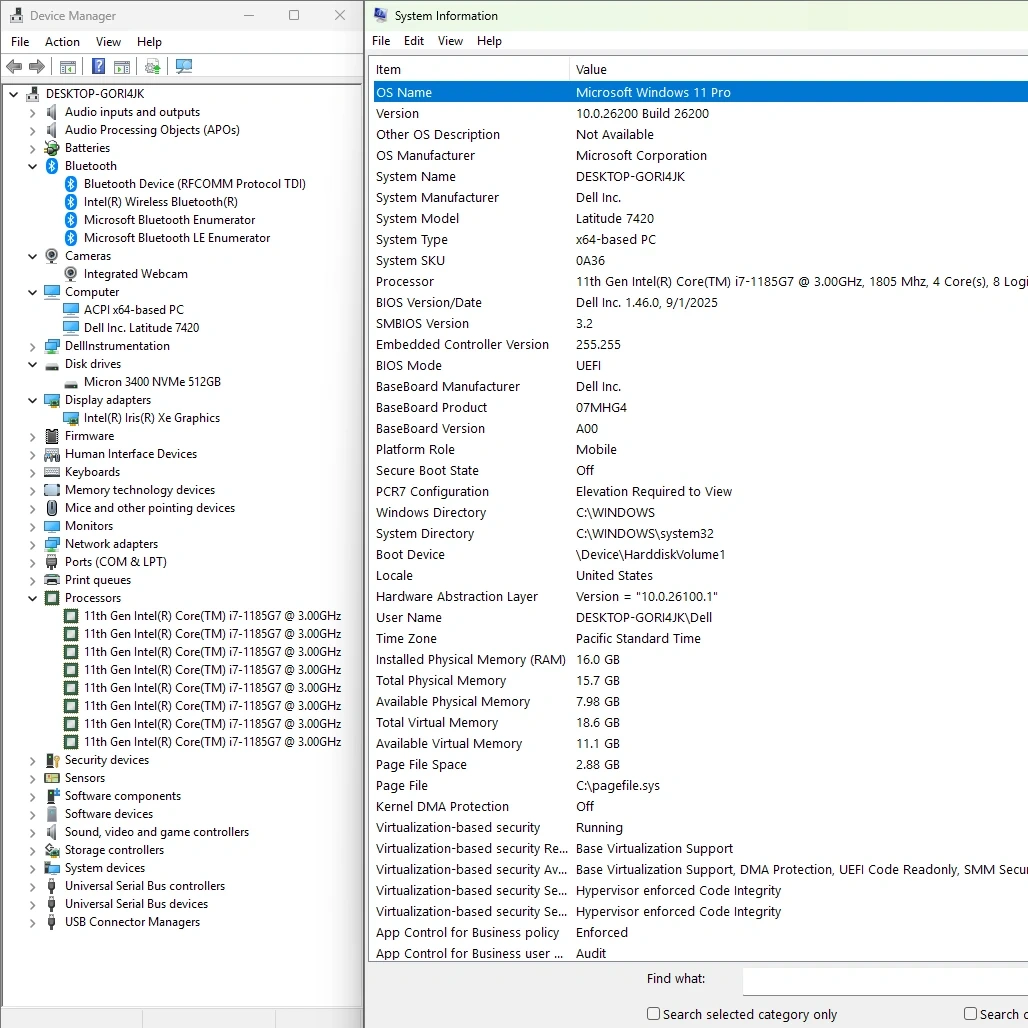Select Intel(R) Iris(R) Xe Graphics adapter
This screenshot has width=1028, height=1028.
coord(151,418)
